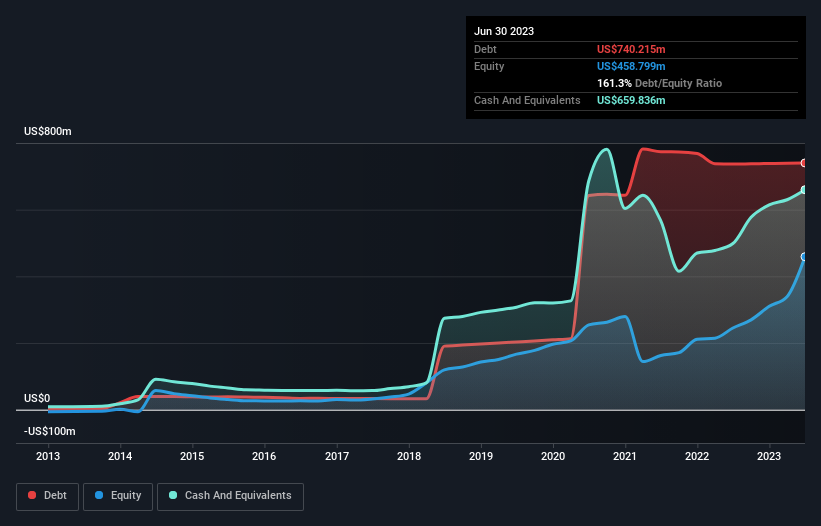The width and height of the screenshot is (821, 526).
Task: Click the 2021 x-axis label
Action: pos(625,456)
